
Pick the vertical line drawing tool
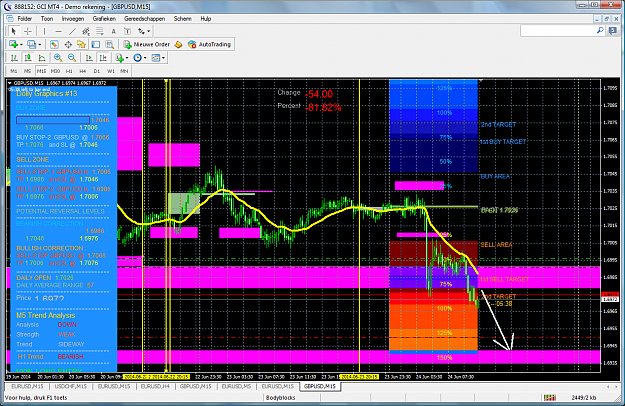pyautogui.click(x=44, y=31)
